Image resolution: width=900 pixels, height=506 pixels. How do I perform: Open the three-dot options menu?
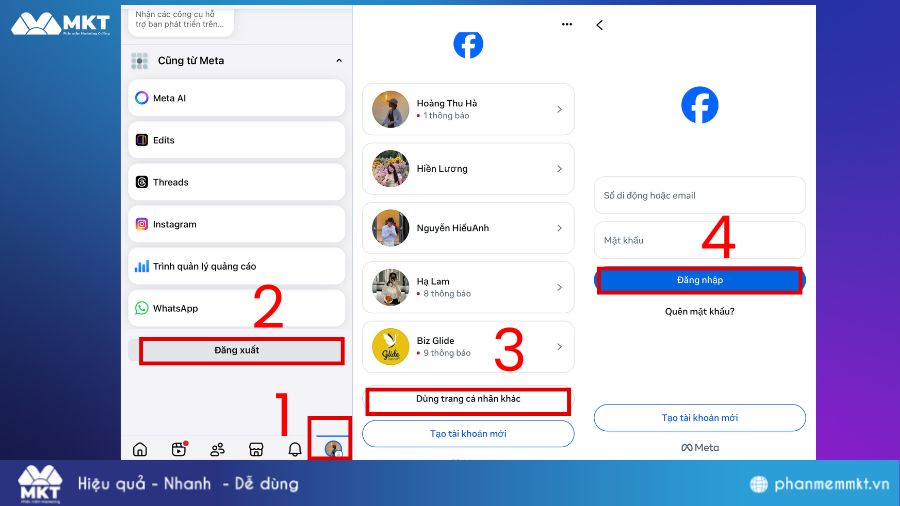567,24
